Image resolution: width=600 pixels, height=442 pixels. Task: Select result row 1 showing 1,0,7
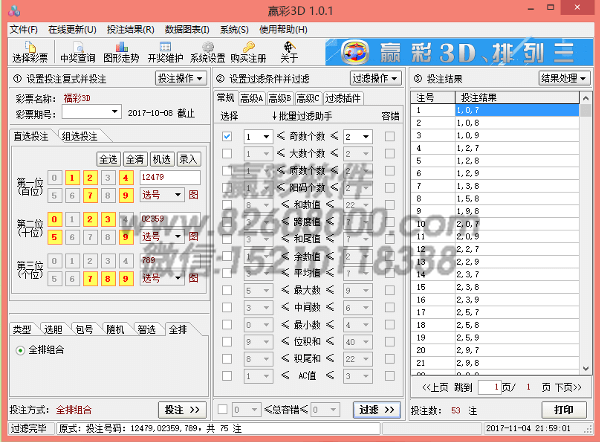[x=495, y=110]
